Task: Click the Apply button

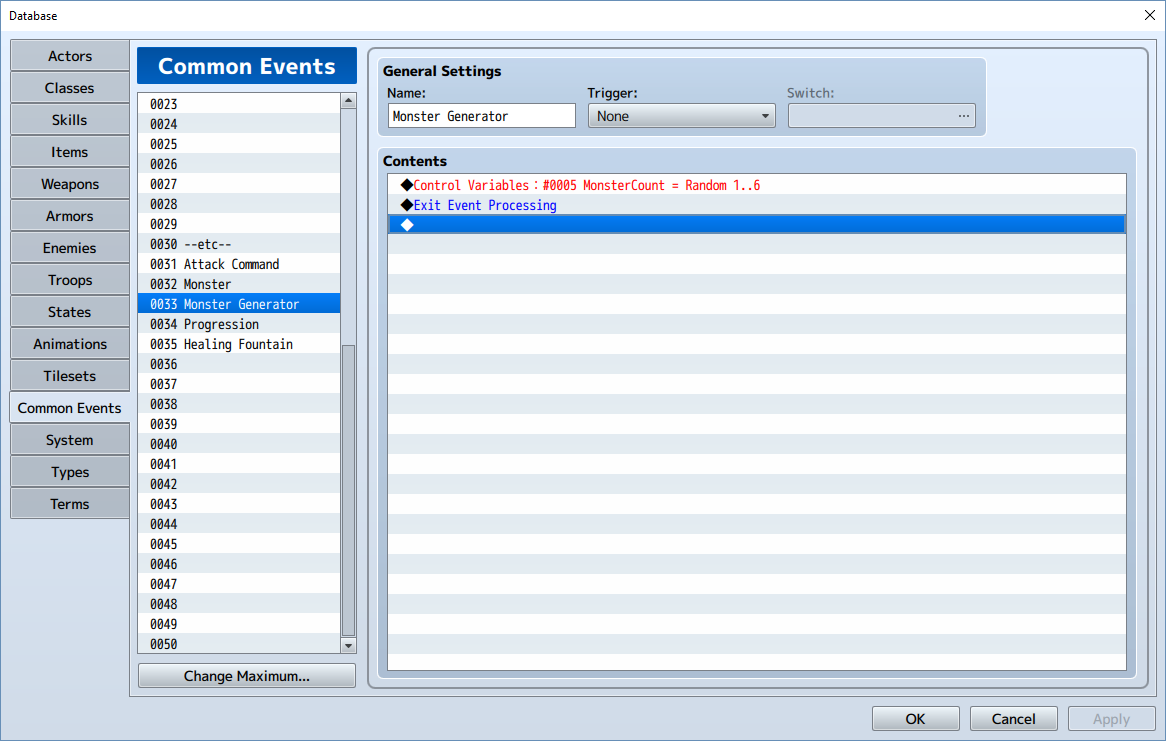Action: pos(1111,719)
